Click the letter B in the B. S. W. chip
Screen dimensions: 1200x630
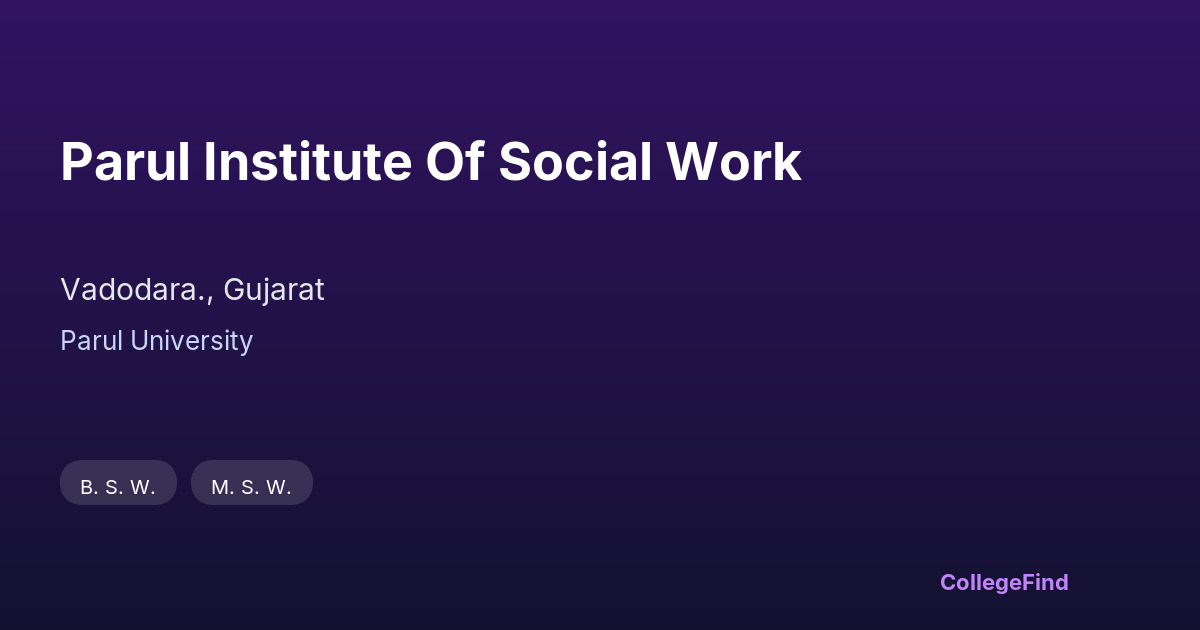point(87,488)
